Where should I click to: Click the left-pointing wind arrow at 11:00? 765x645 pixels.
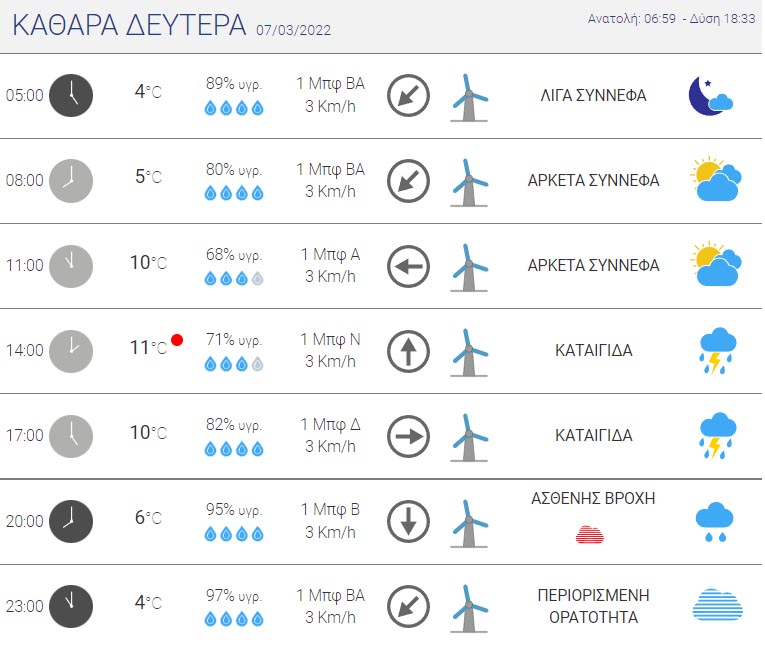(x=408, y=266)
